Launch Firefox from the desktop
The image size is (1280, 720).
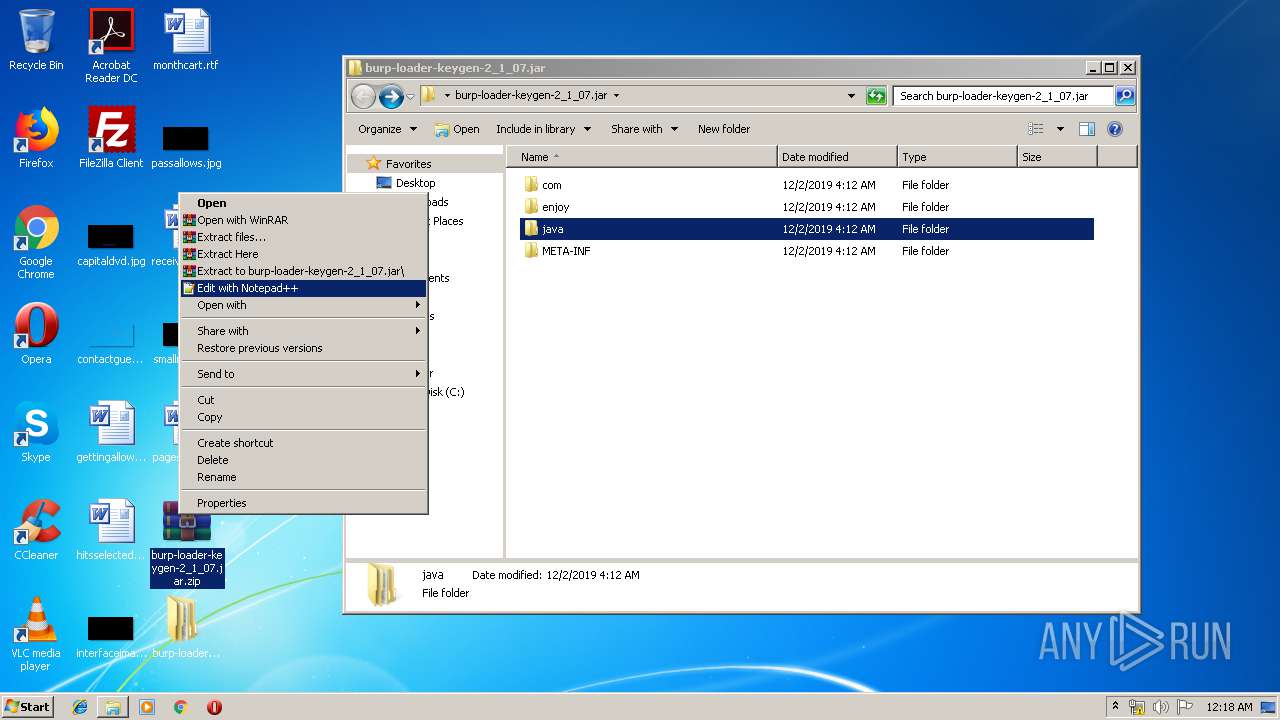[x=36, y=138]
